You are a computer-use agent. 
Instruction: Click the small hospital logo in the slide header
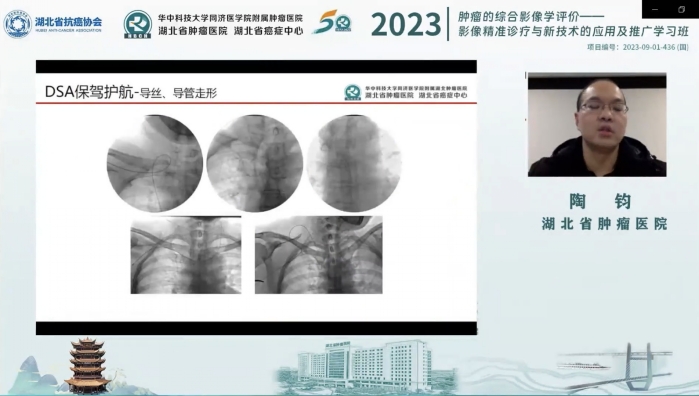point(353,92)
